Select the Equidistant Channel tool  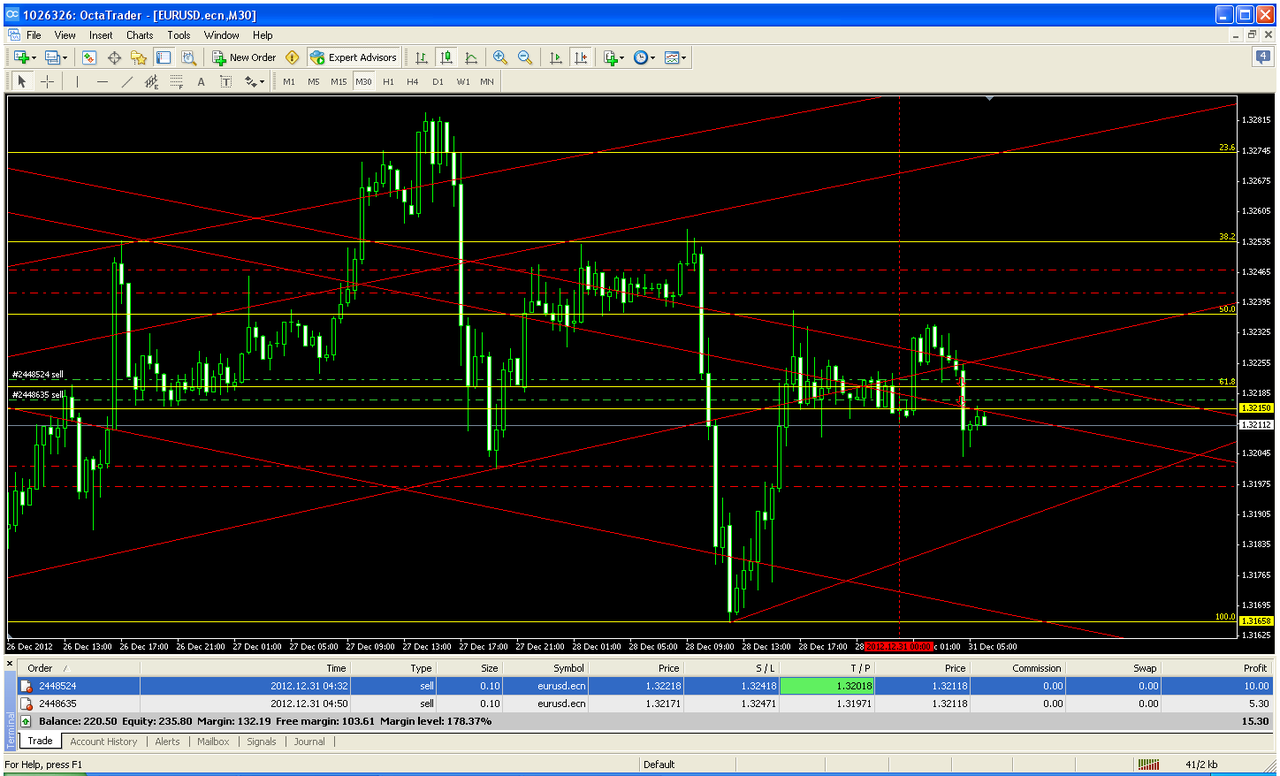point(152,81)
